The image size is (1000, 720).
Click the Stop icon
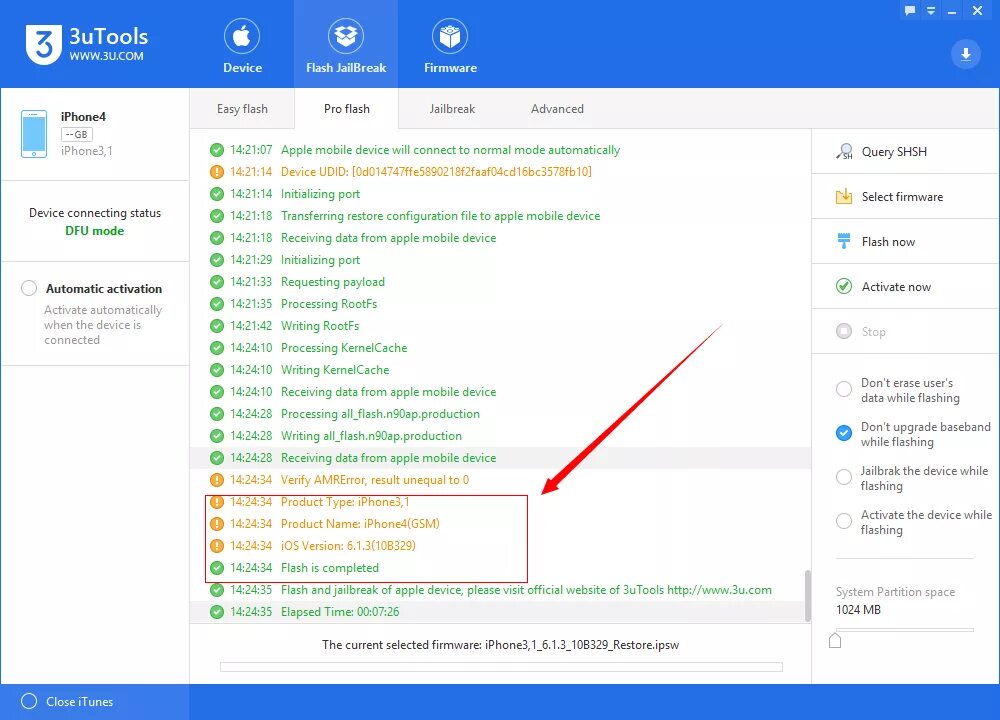pos(844,331)
